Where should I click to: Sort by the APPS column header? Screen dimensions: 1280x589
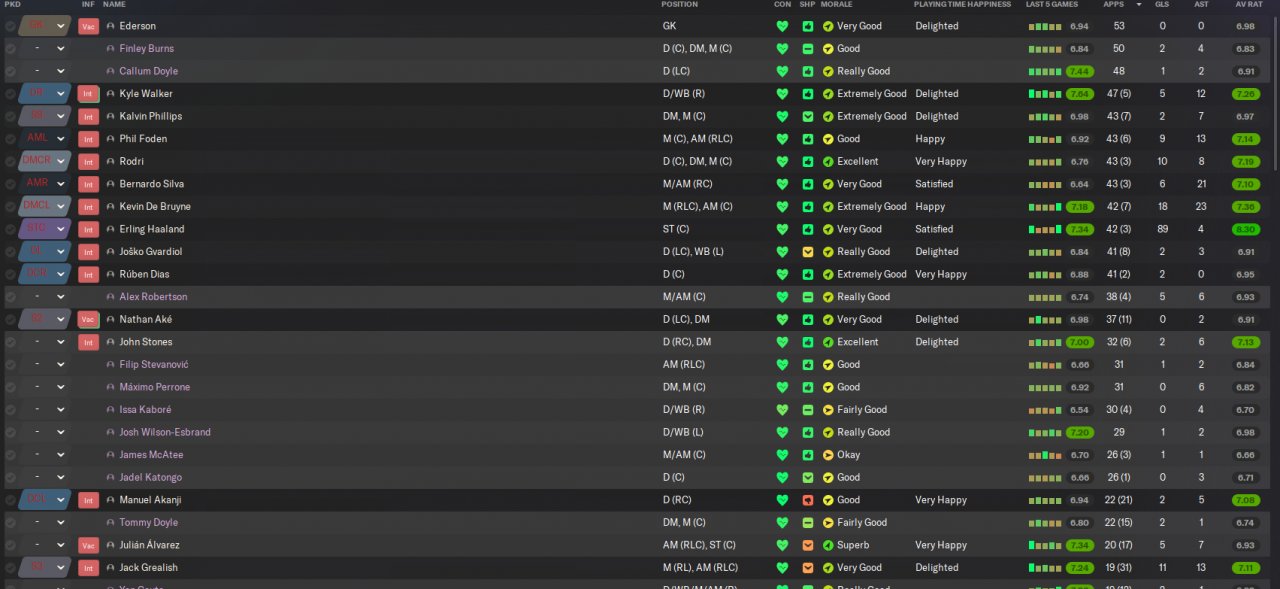pyautogui.click(x=1113, y=5)
